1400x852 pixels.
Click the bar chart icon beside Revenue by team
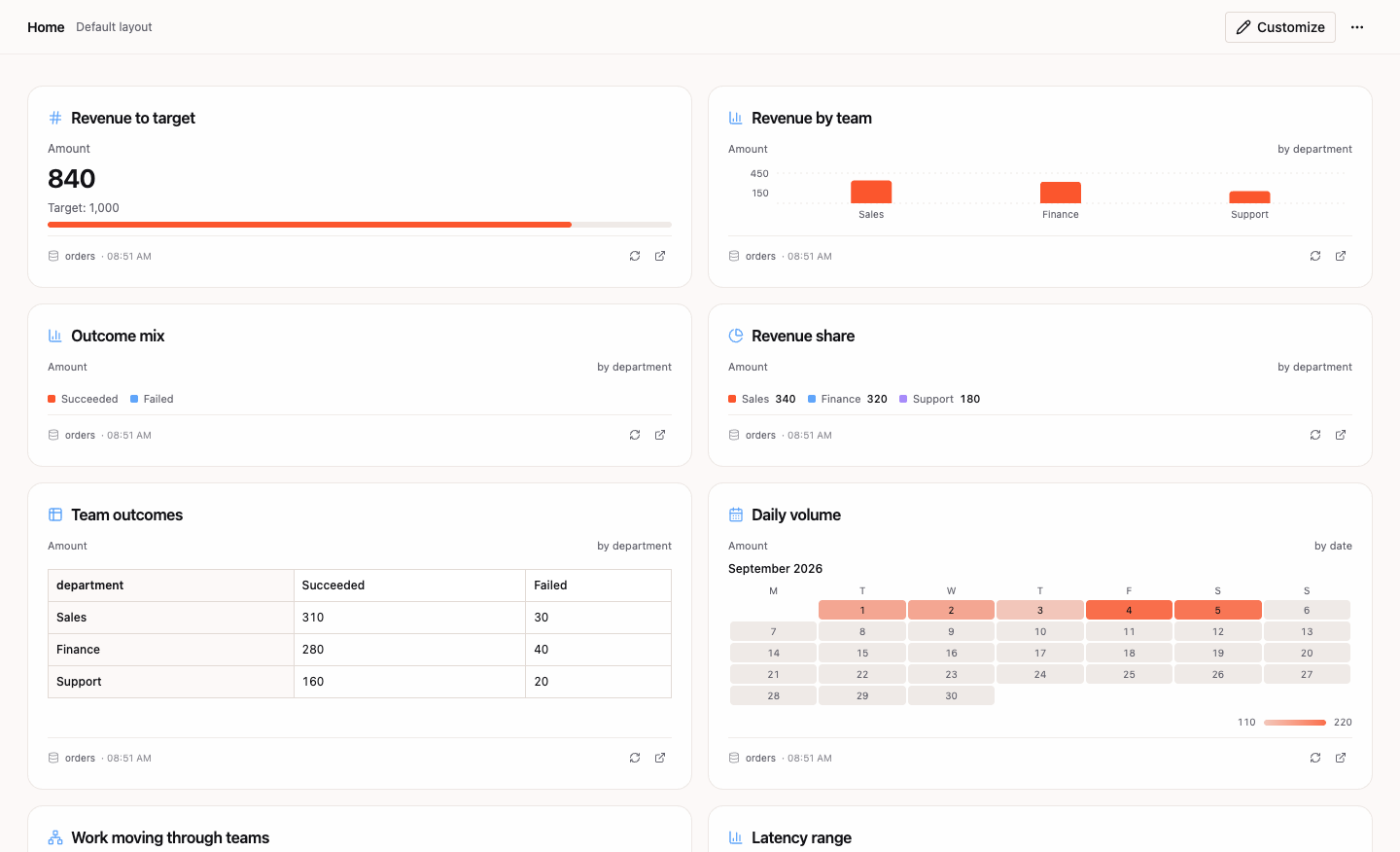point(736,118)
